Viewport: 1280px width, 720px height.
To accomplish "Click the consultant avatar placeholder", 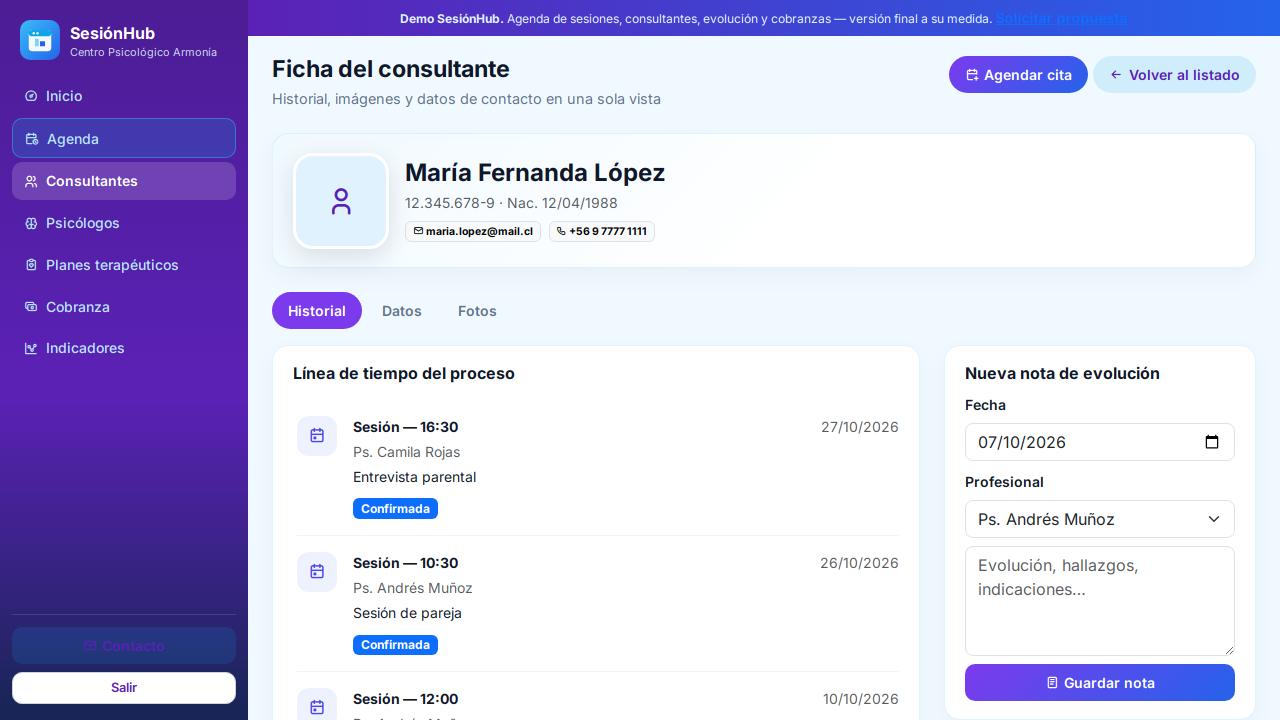I will (341, 201).
